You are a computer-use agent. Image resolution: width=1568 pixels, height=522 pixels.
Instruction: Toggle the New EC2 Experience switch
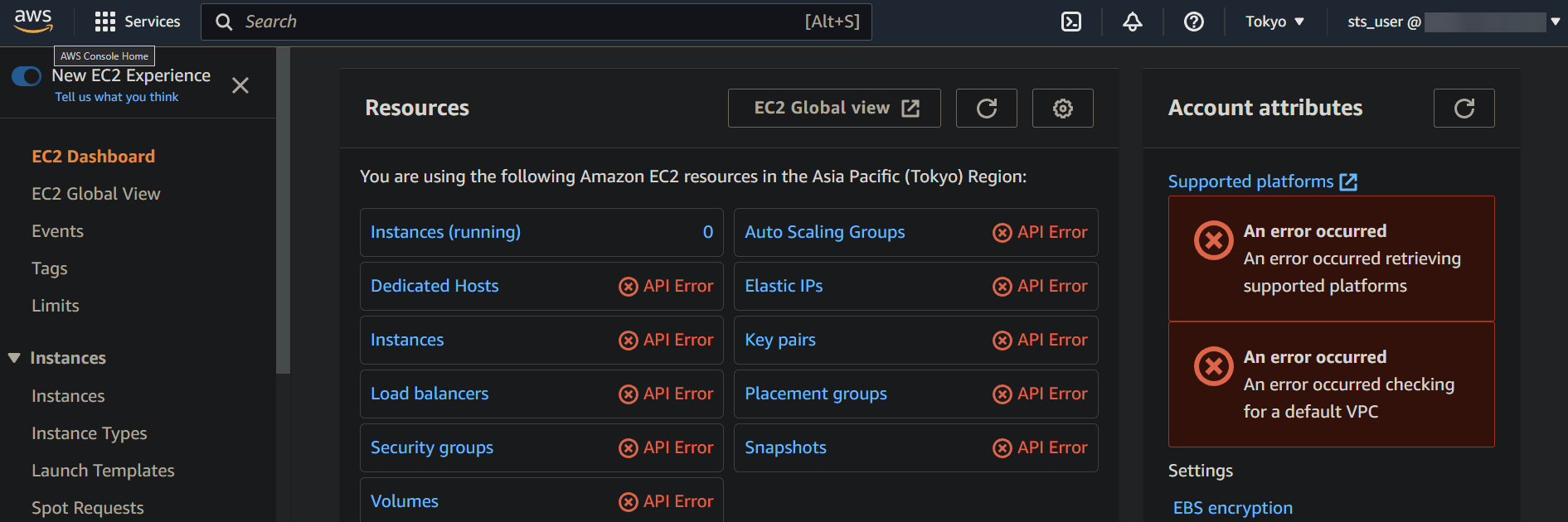click(27, 76)
